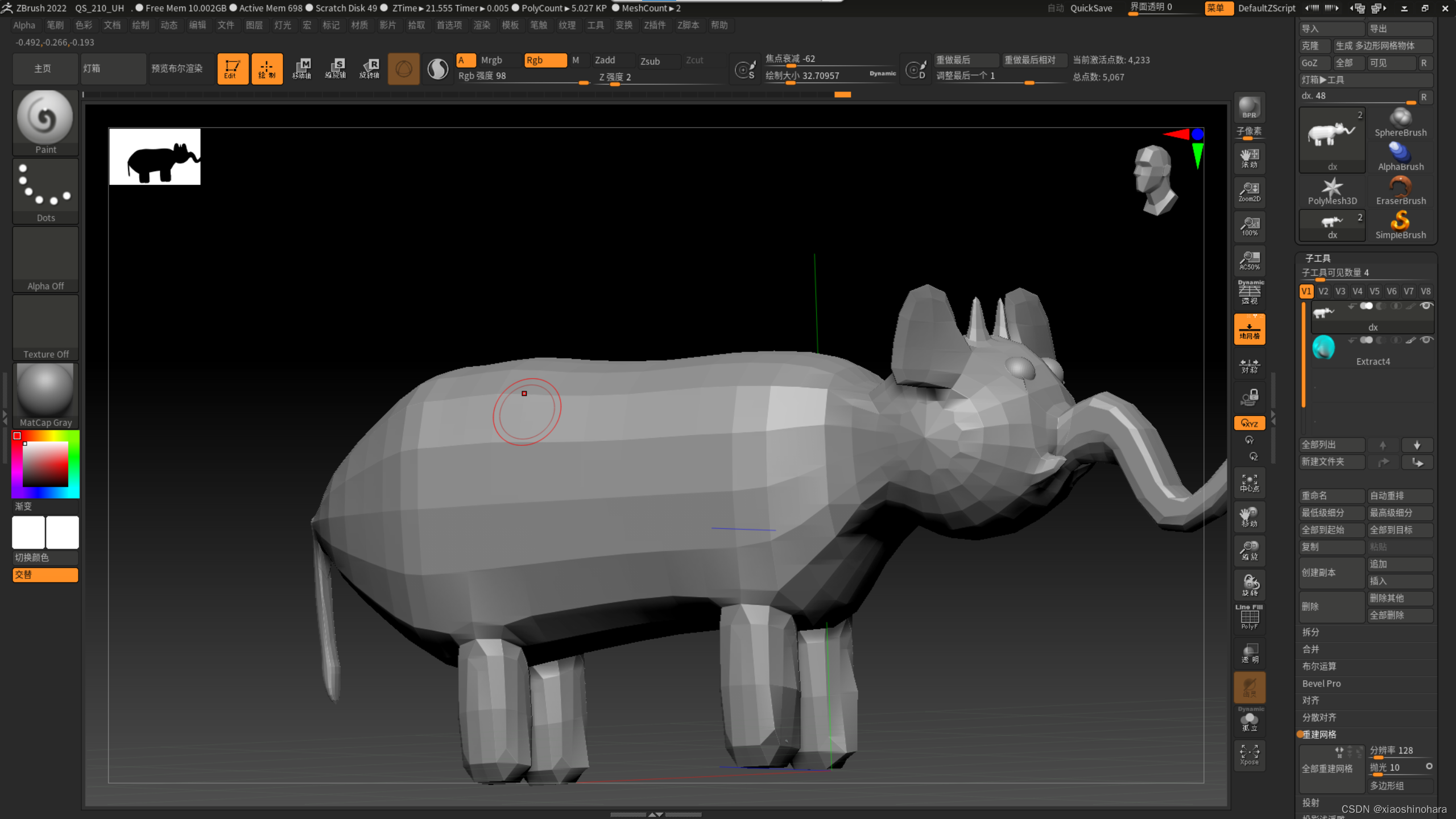The width and height of the screenshot is (1456, 819).
Task: Select the SimpleBrush tool
Action: click(1400, 224)
